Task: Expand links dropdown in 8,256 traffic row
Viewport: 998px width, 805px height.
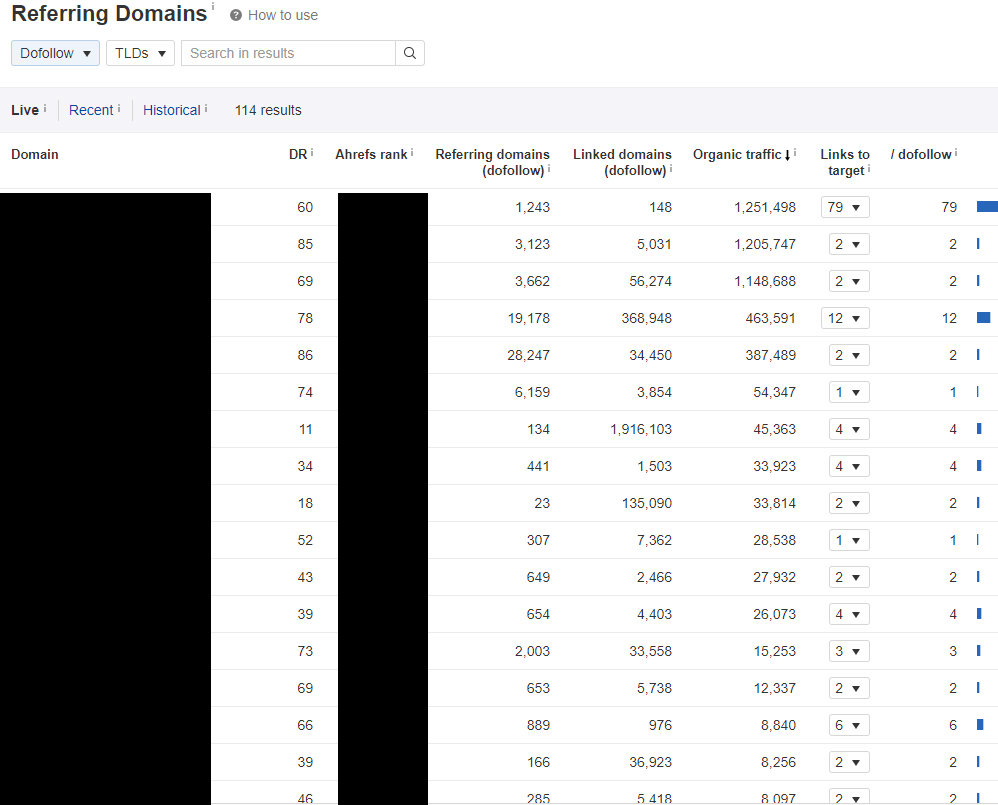Action: [848, 762]
